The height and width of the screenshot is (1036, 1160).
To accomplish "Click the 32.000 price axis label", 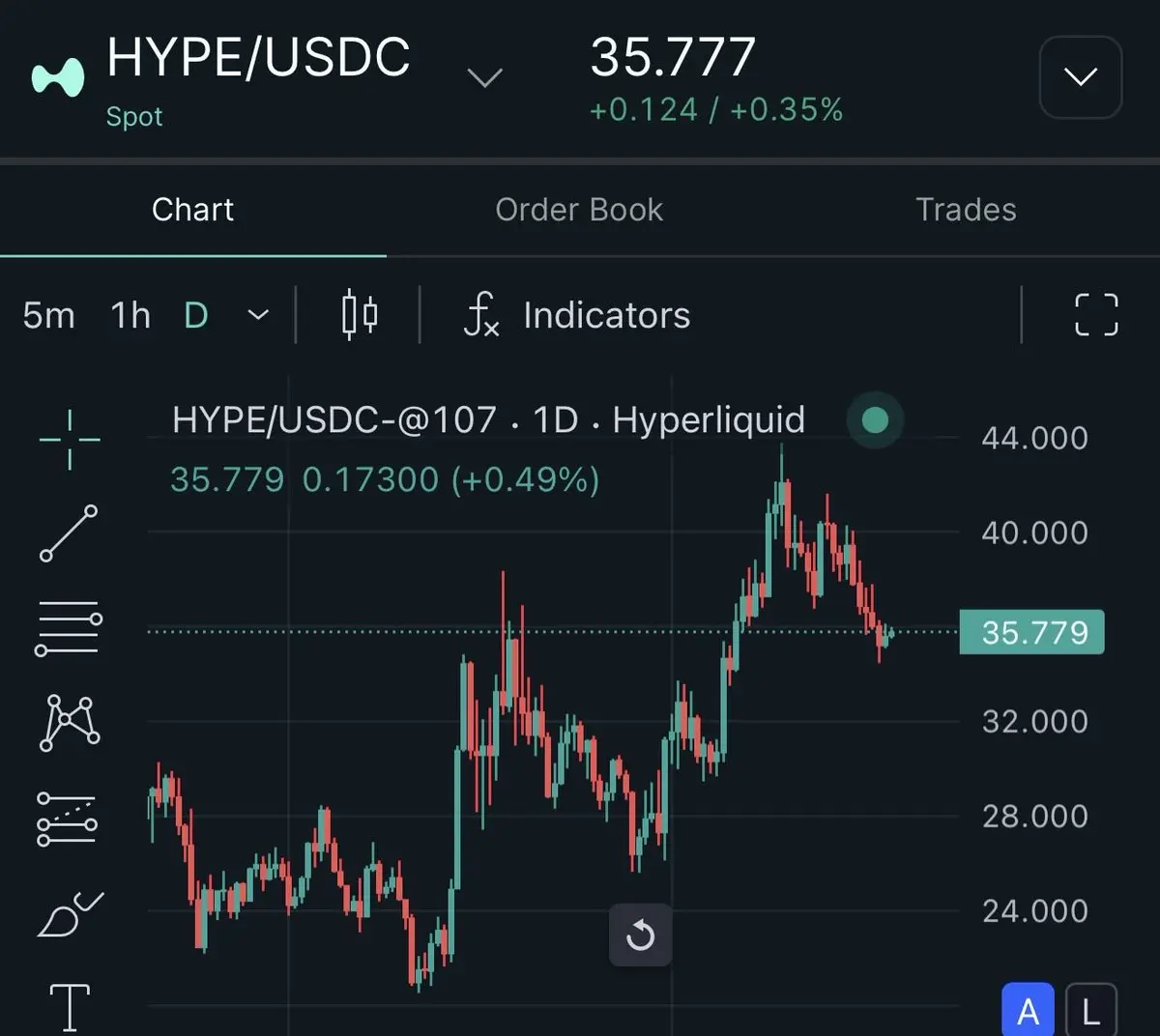I will coord(1035,721).
